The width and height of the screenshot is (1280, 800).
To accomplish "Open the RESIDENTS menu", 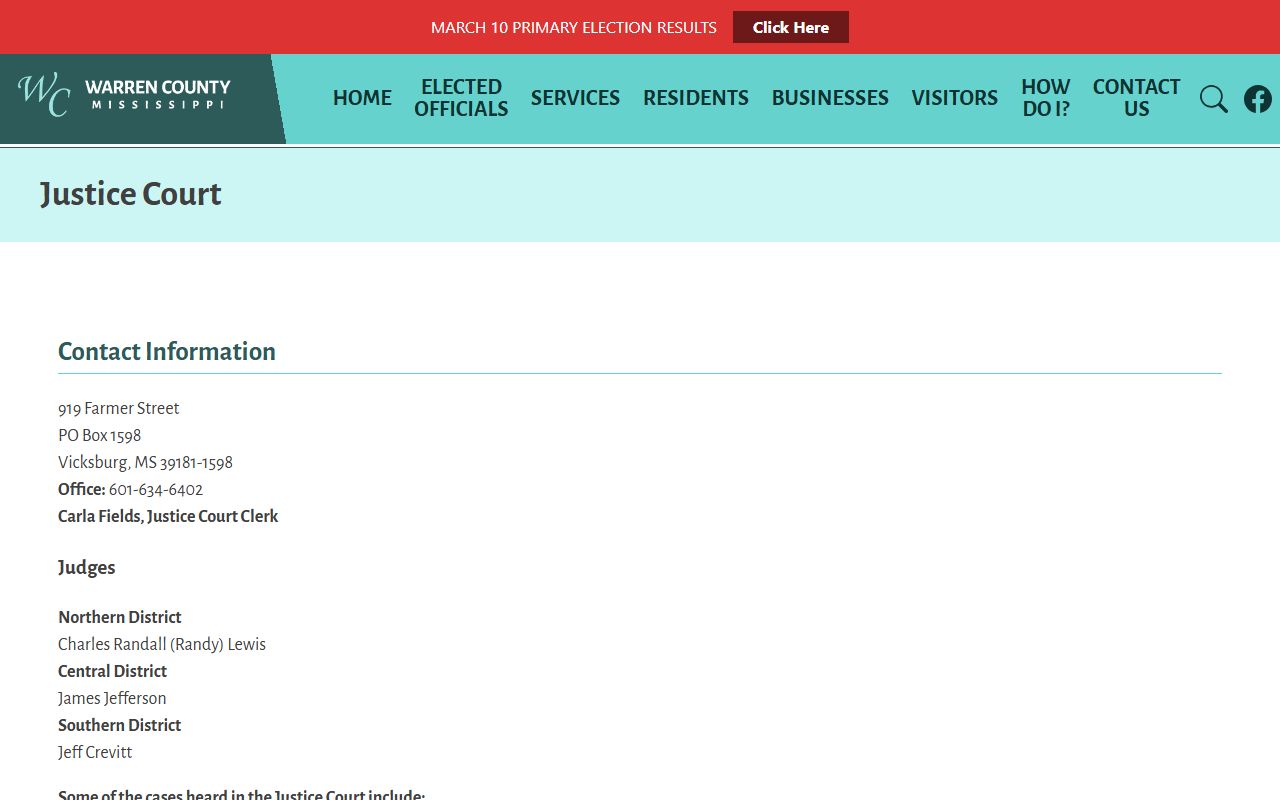I will click(696, 98).
